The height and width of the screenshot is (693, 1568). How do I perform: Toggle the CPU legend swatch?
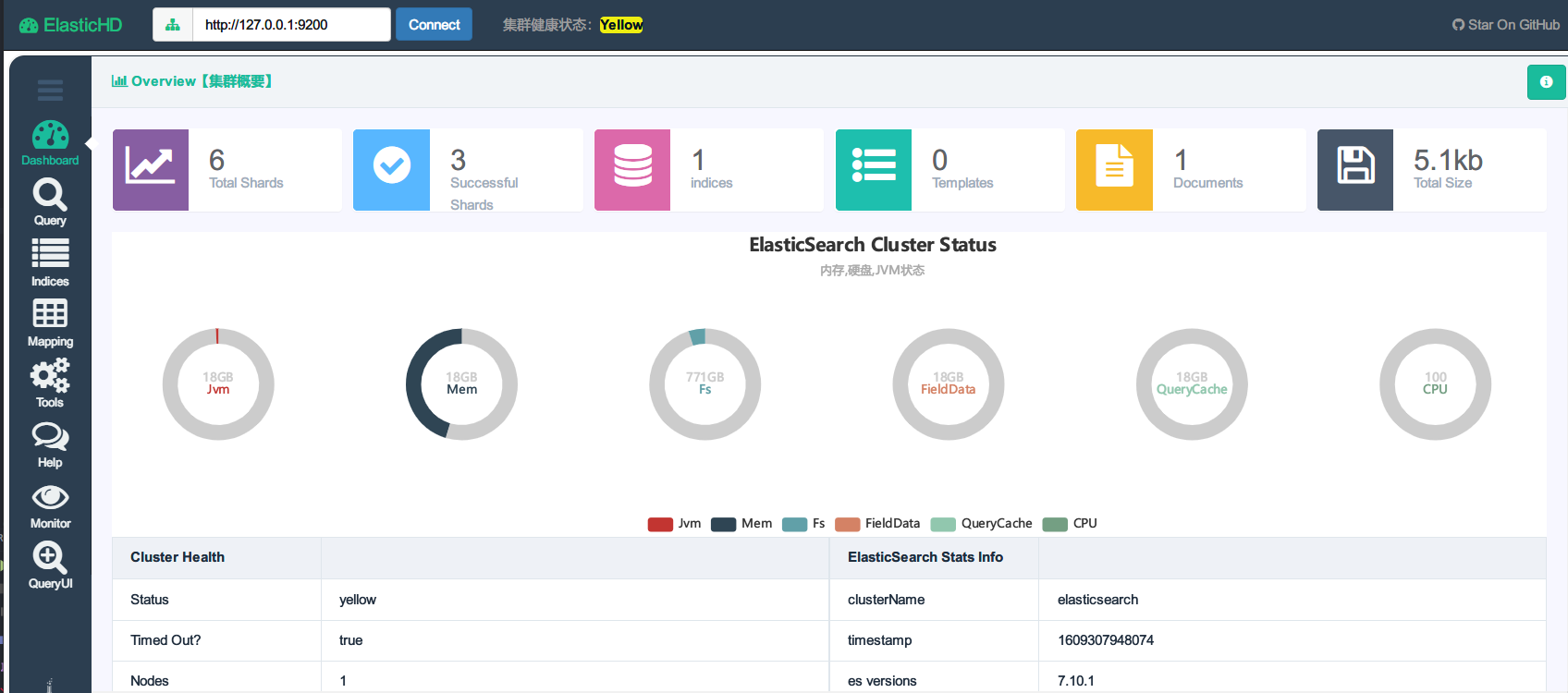point(1055,524)
